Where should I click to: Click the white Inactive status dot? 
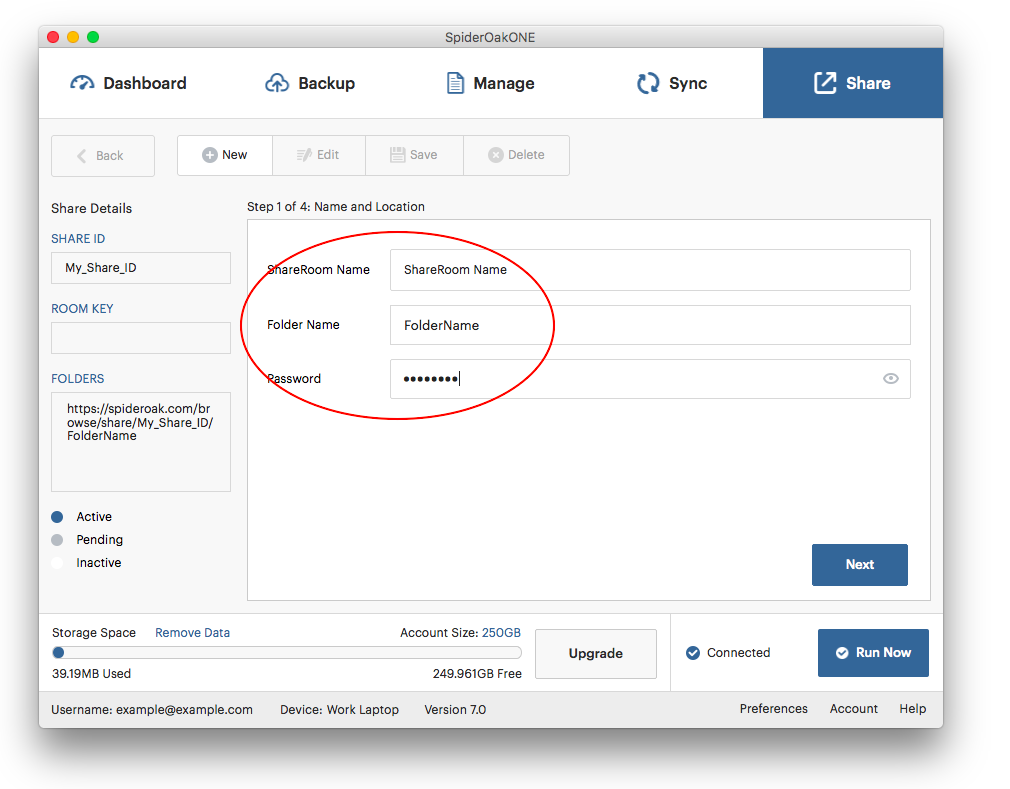click(57, 563)
